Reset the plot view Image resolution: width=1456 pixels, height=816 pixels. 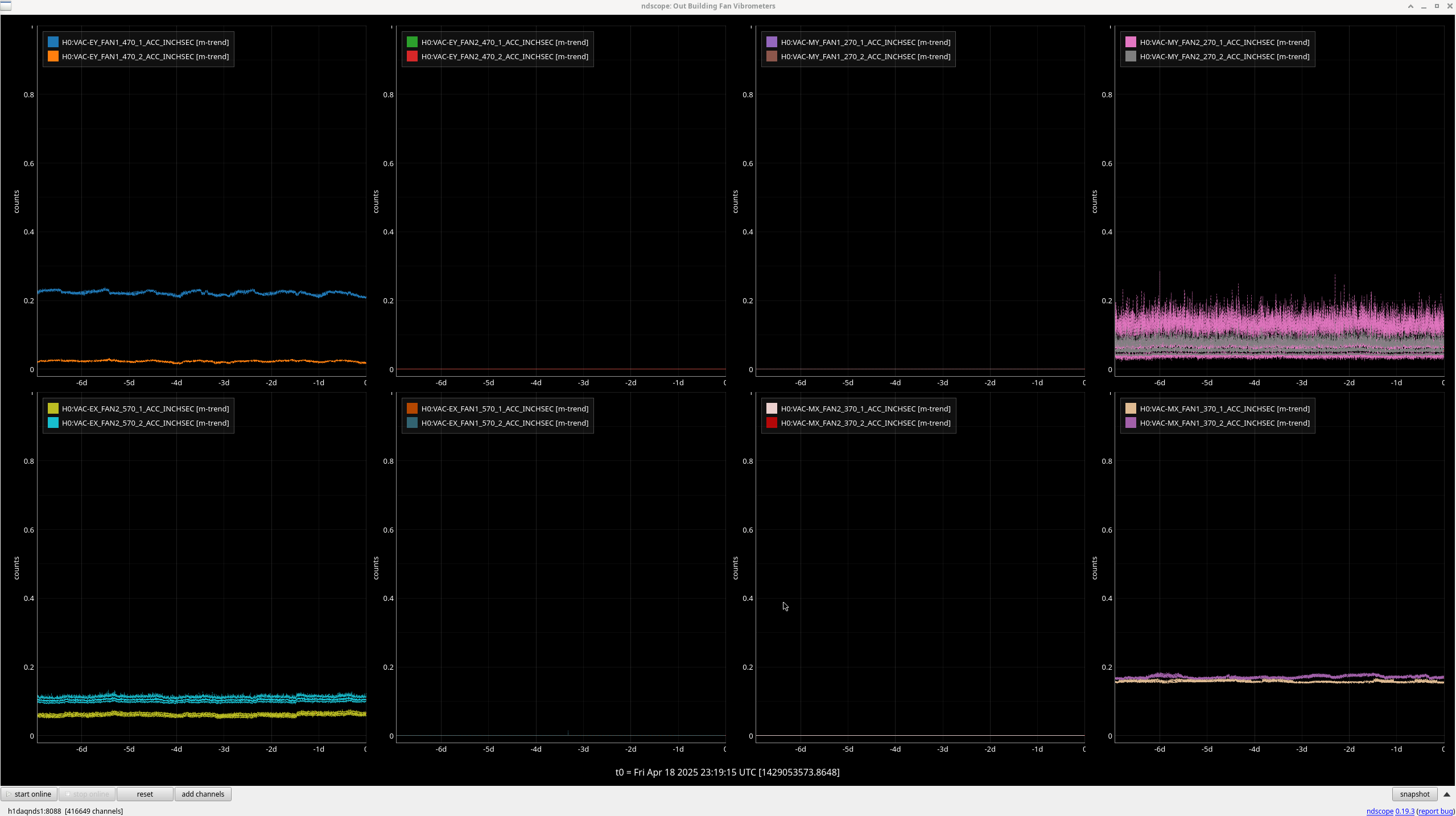pos(145,794)
